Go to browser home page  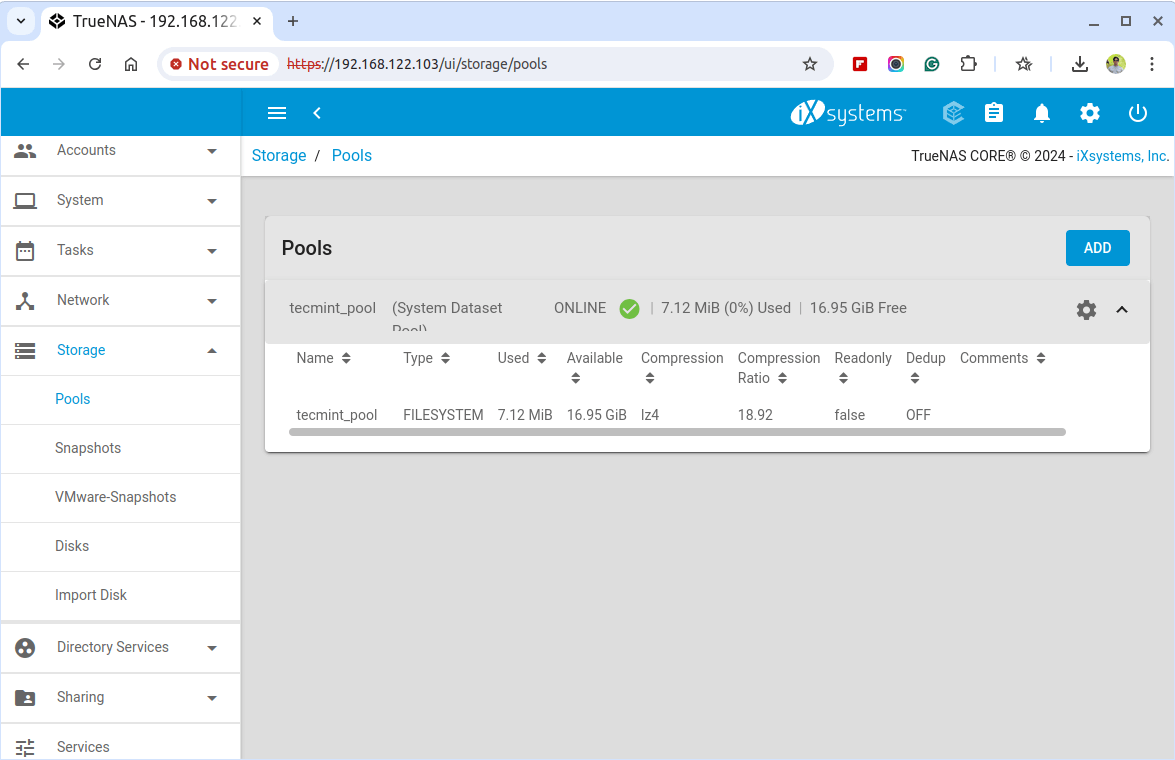pos(131,64)
